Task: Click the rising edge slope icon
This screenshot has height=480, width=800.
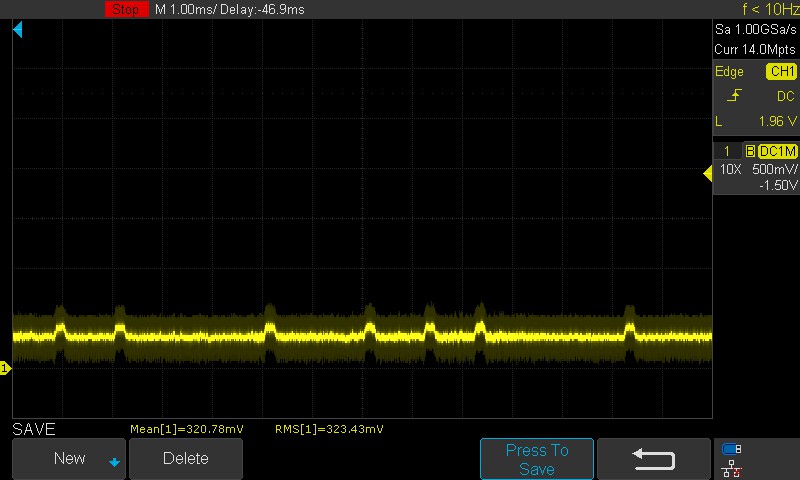Action: click(x=734, y=95)
